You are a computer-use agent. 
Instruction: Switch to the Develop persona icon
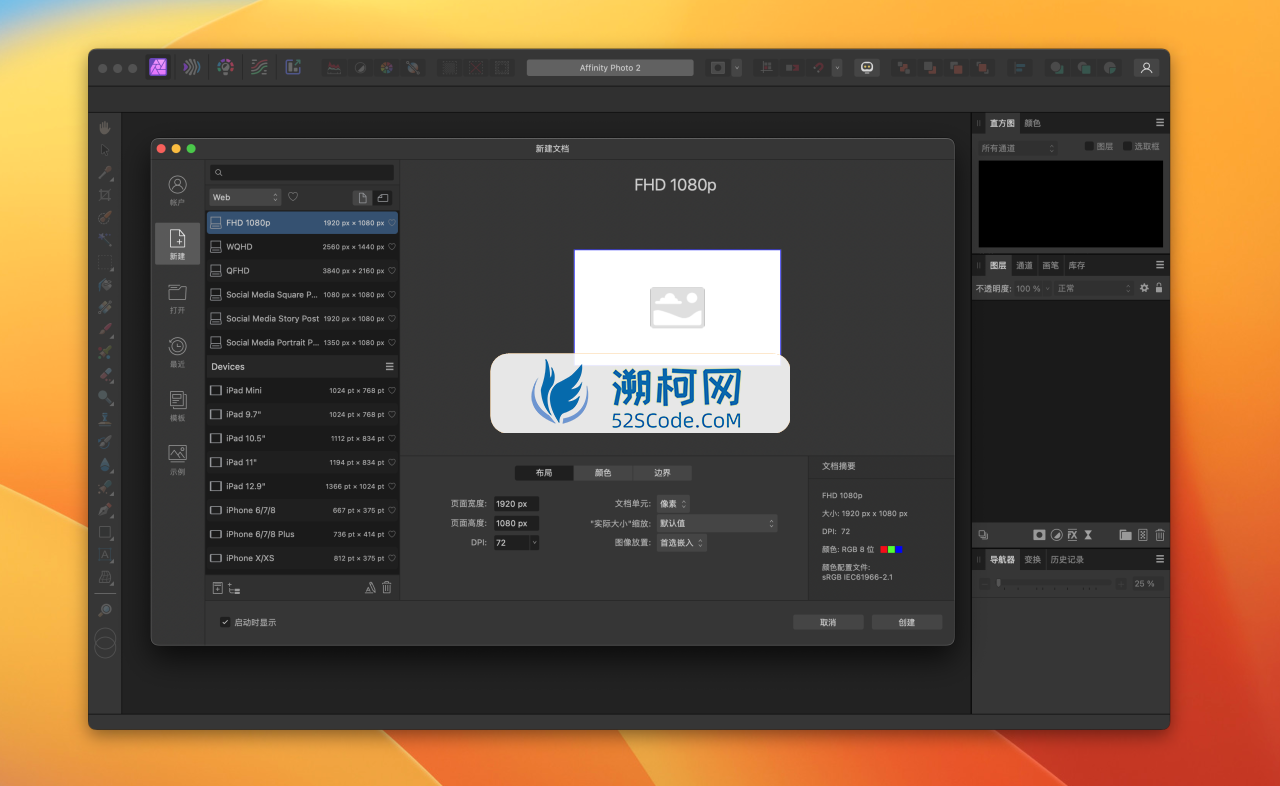click(x=226, y=67)
